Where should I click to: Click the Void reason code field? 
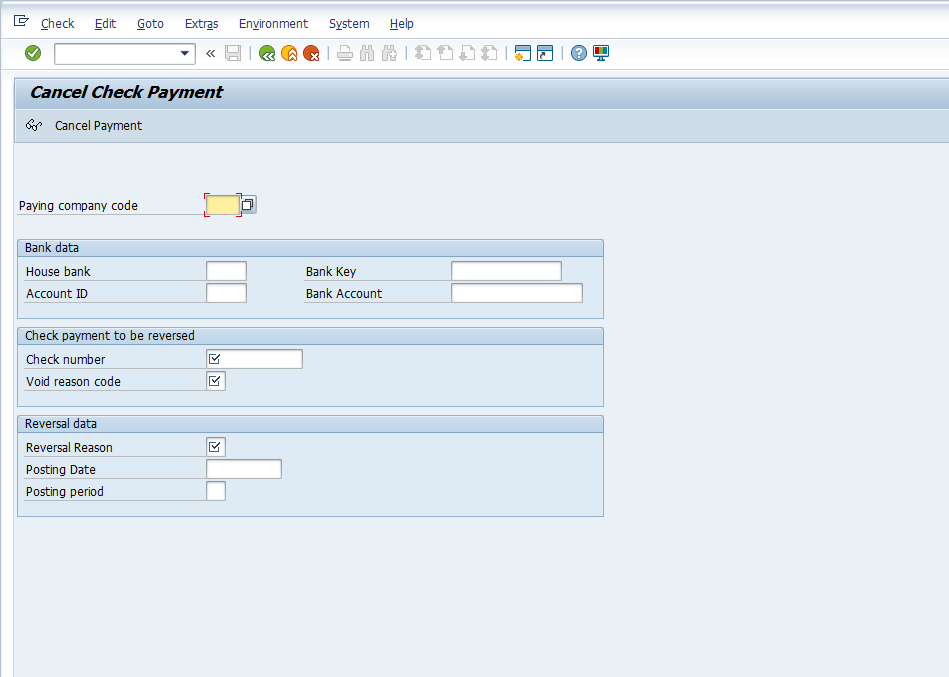pos(216,381)
